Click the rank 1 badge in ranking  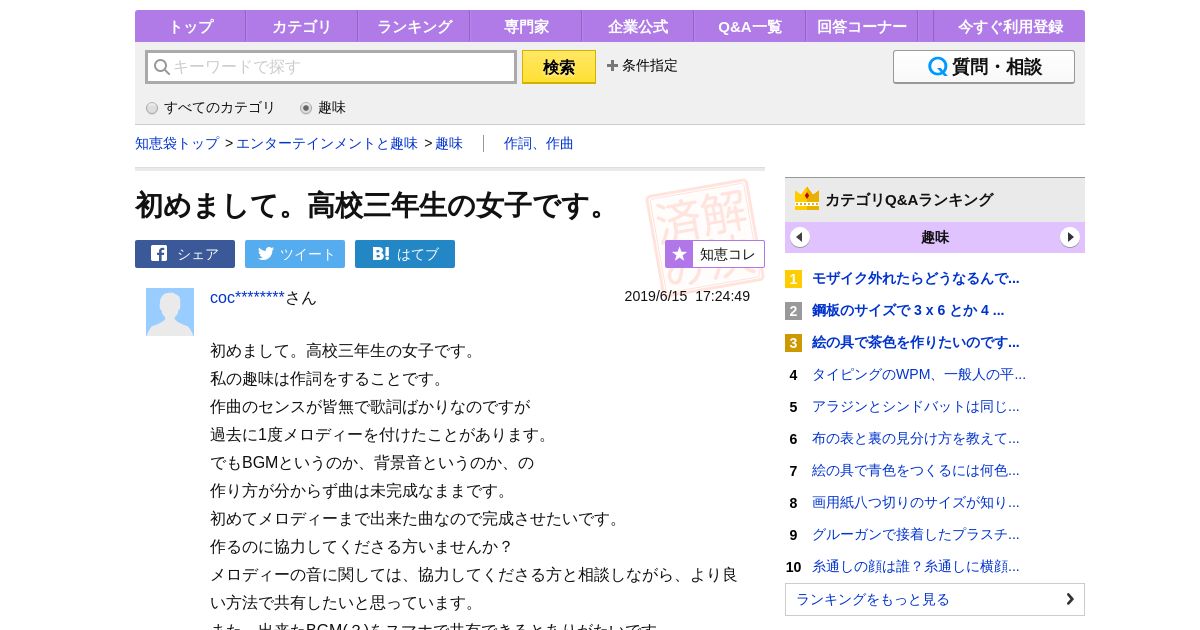pos(793,279)
